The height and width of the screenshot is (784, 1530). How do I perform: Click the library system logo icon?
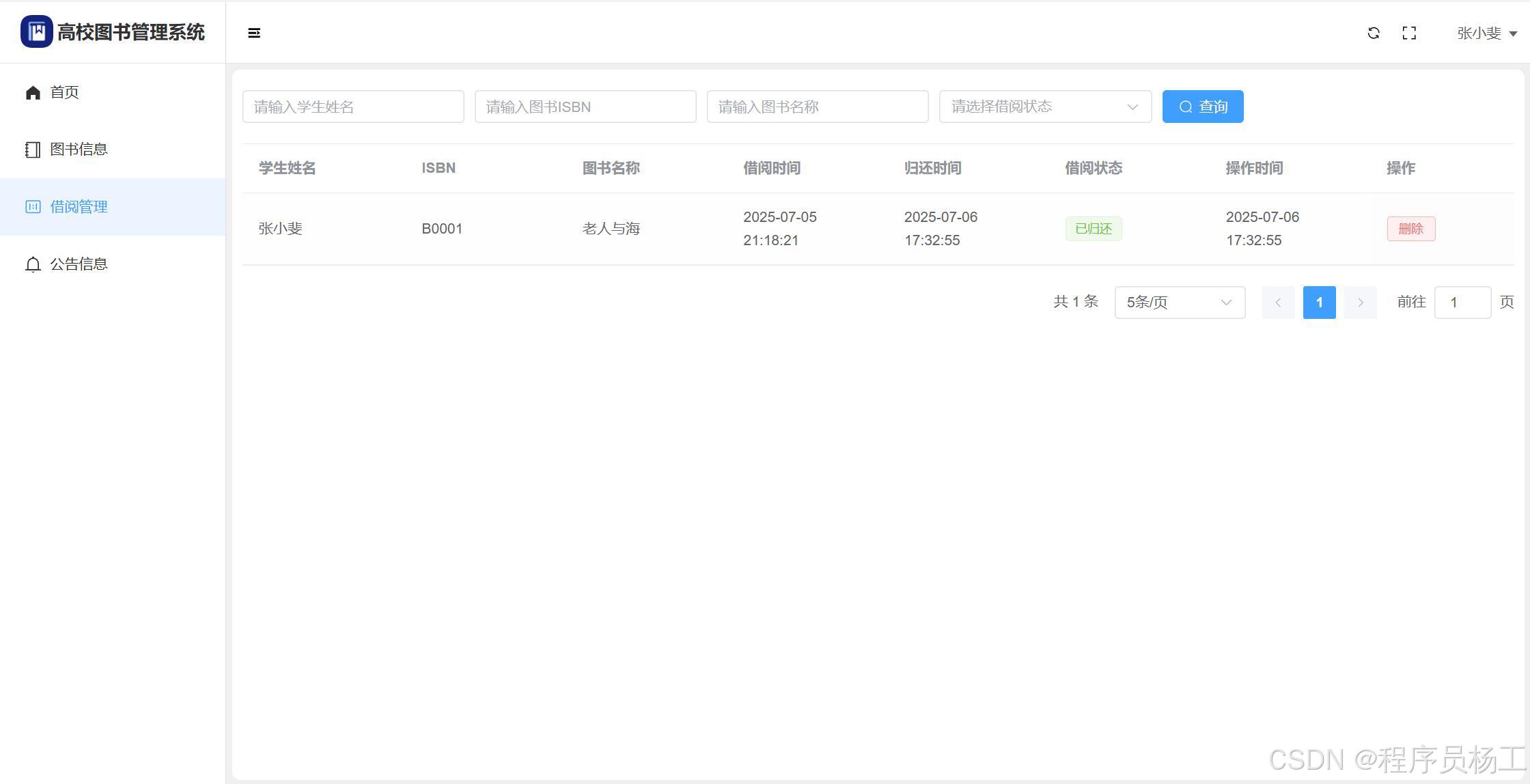point(36,31)
